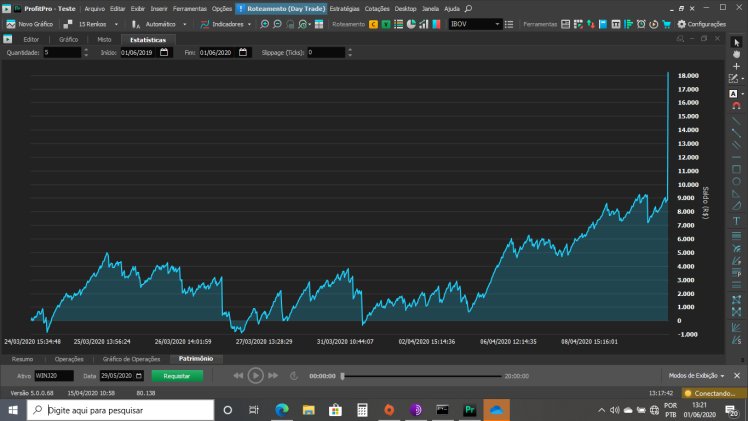Select the text annotation tool

coord(737,220)
